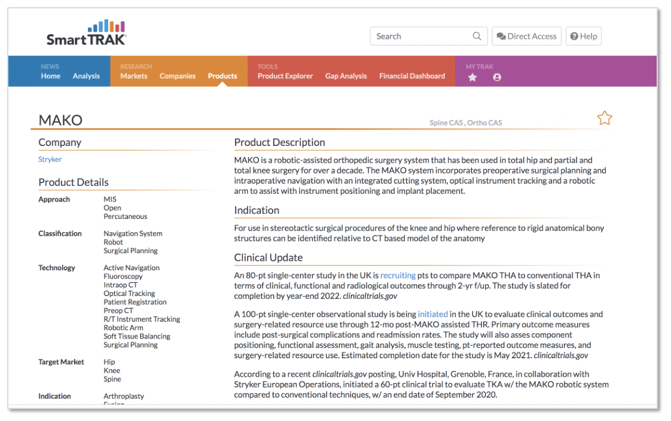This screenshot has width=671, height=421.
Task: Click the SmartTRAK logo
Action: click(86, 33)
